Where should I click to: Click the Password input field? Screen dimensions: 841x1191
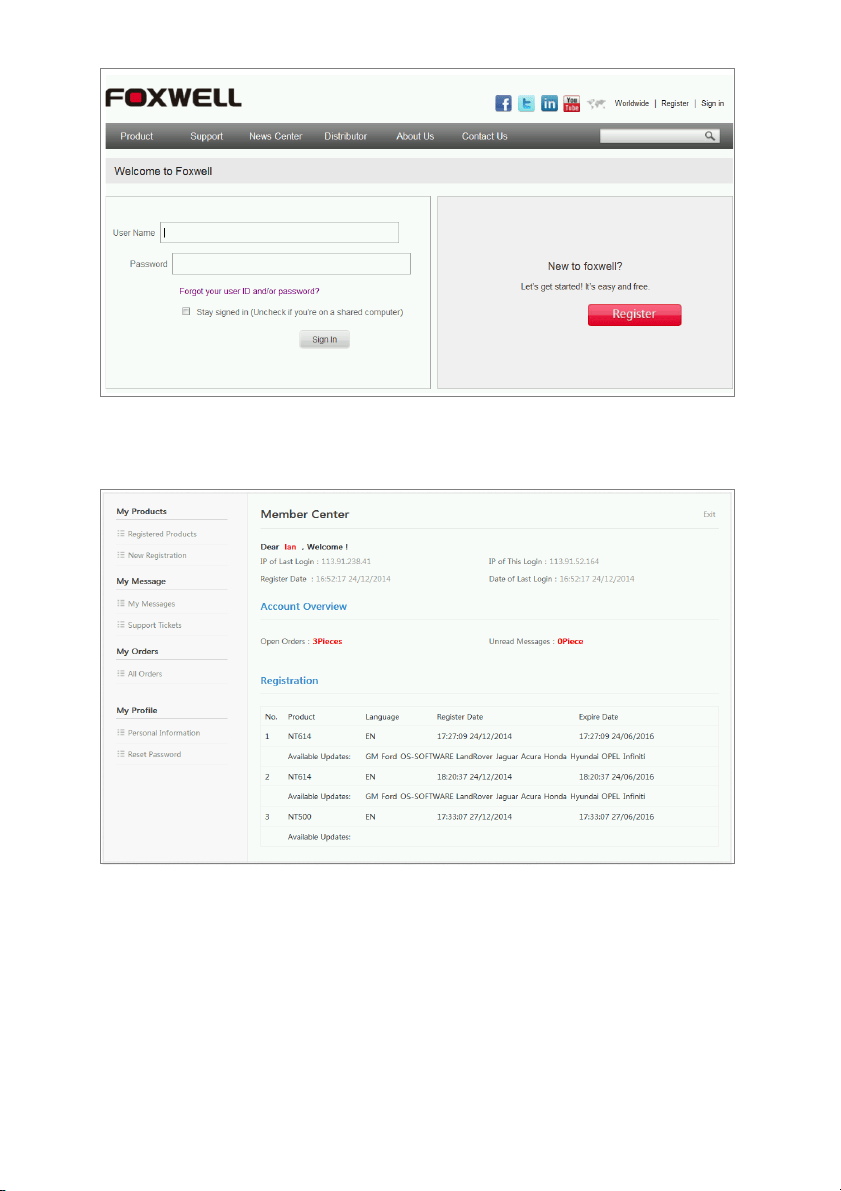[x=292, y=264]
